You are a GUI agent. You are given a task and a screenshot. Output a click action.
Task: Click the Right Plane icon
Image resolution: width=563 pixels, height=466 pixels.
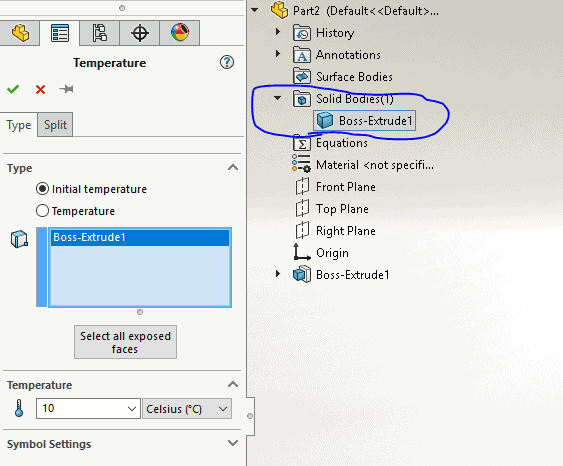(302, 230)
